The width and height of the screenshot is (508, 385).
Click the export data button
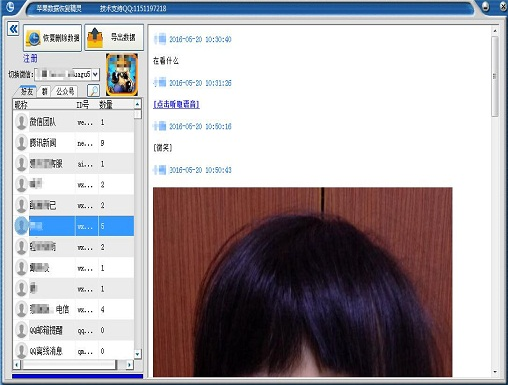(114, 37)
